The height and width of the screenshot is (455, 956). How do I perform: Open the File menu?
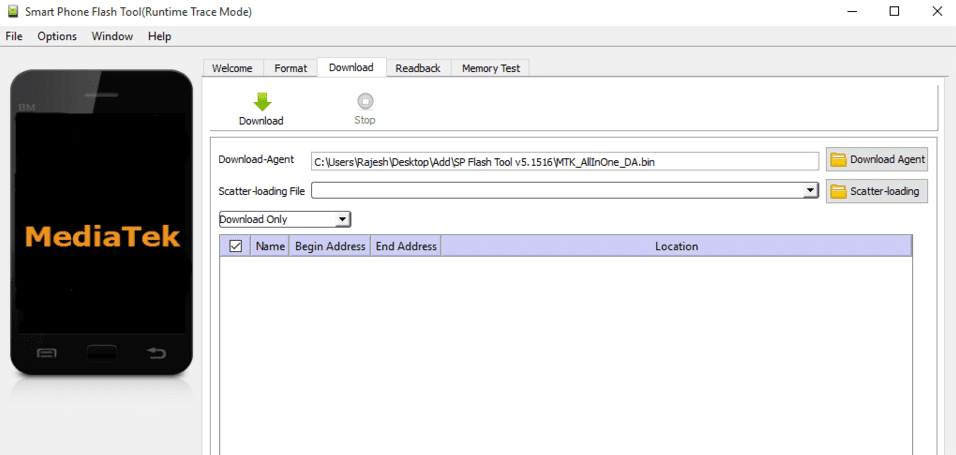tap(14, 37)
